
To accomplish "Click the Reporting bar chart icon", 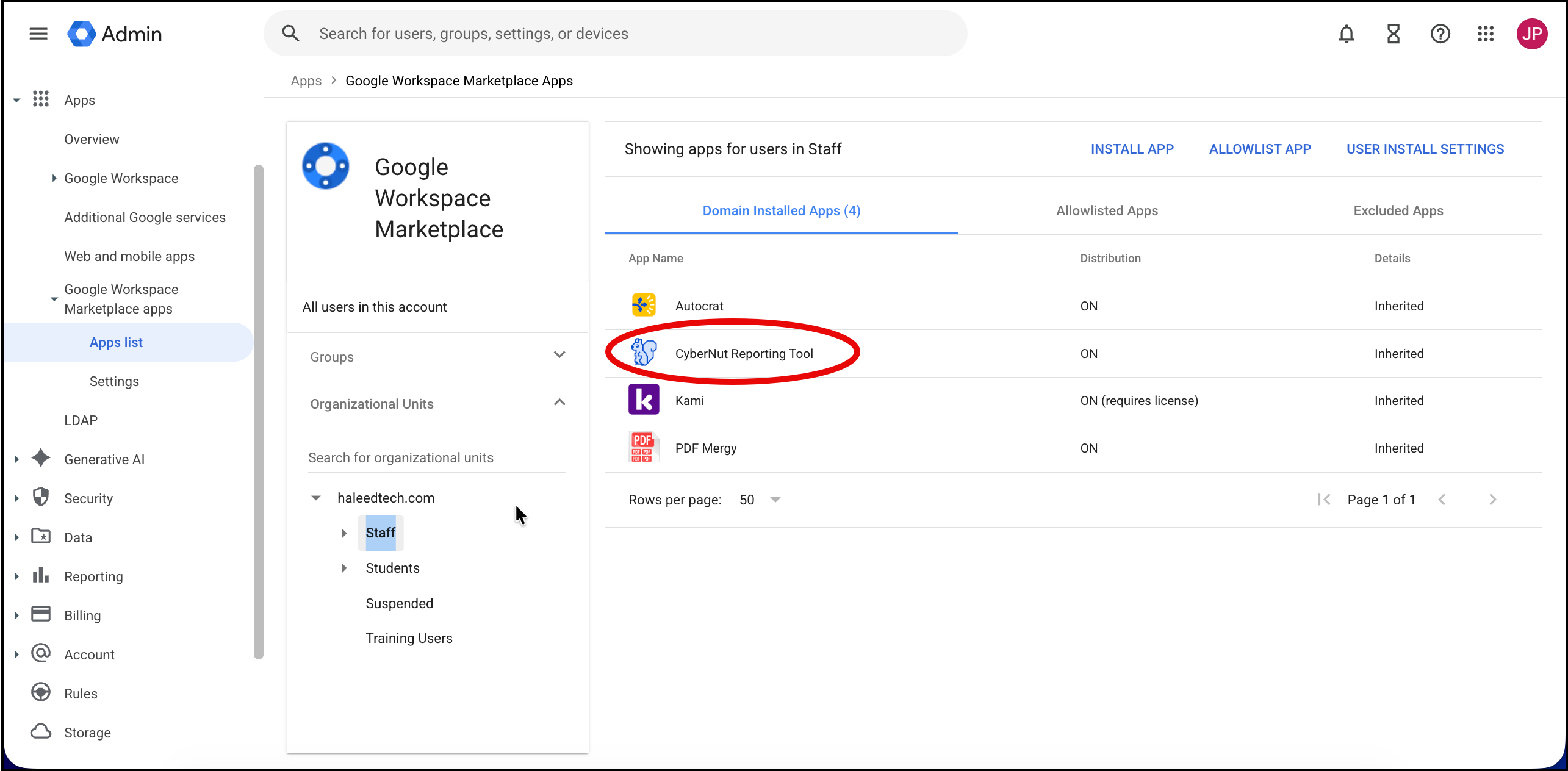I will (x=41, y=575).
